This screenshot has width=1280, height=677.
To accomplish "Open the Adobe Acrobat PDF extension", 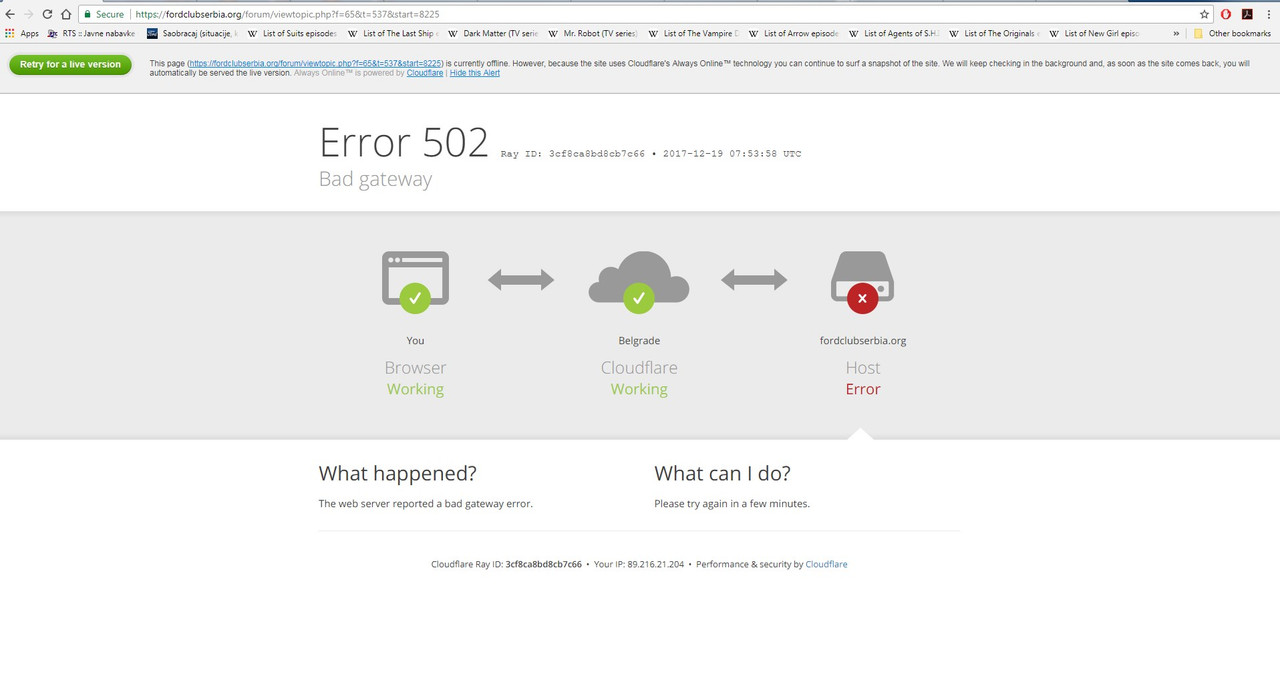I will pyautogui.click(x=1247, y=15).
